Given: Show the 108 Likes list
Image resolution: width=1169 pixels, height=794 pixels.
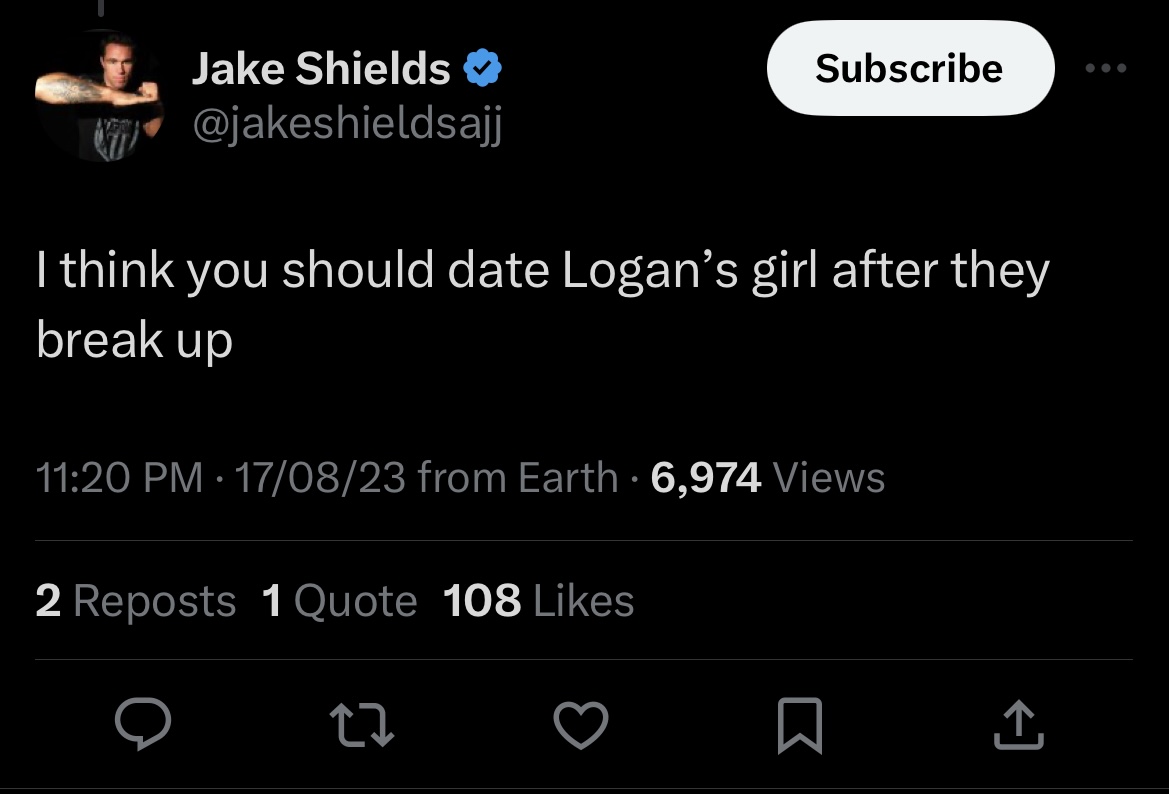Looking at the screenshot, I should (x=538, y=601).
